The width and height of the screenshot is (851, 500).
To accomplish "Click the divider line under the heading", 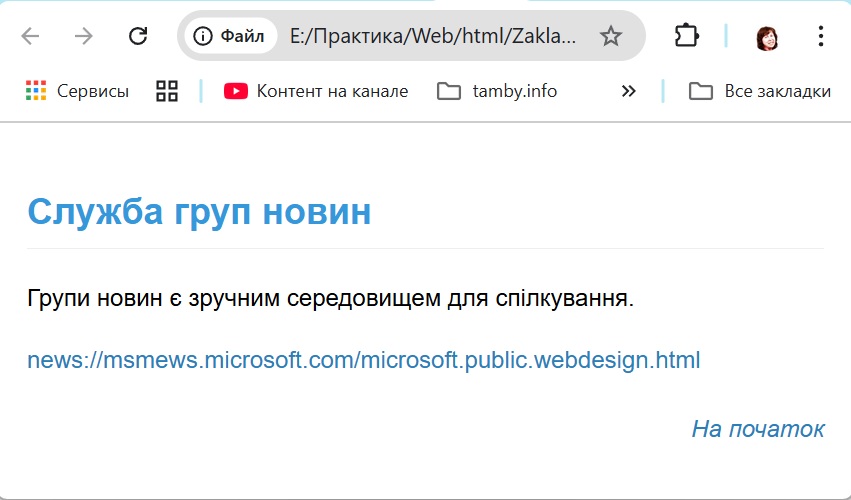I will 425,247.
